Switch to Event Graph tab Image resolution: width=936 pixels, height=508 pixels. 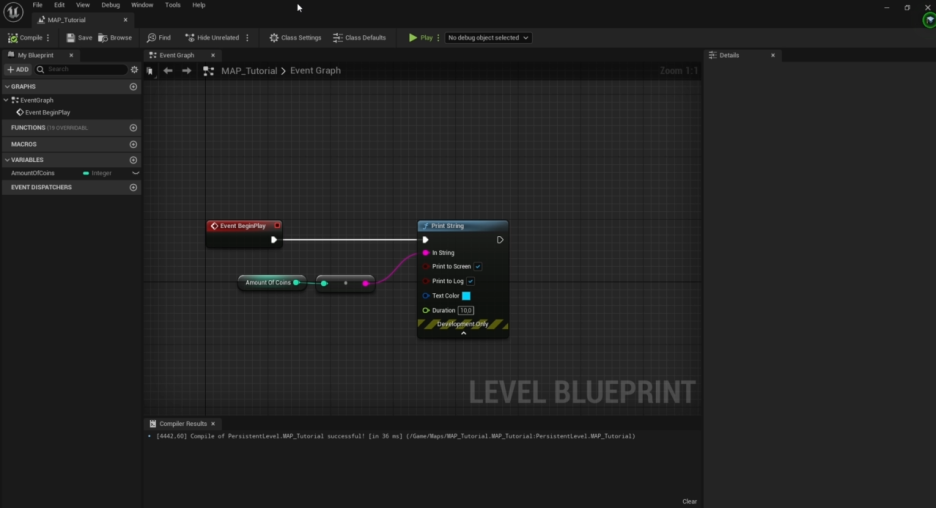coord(177,55)
